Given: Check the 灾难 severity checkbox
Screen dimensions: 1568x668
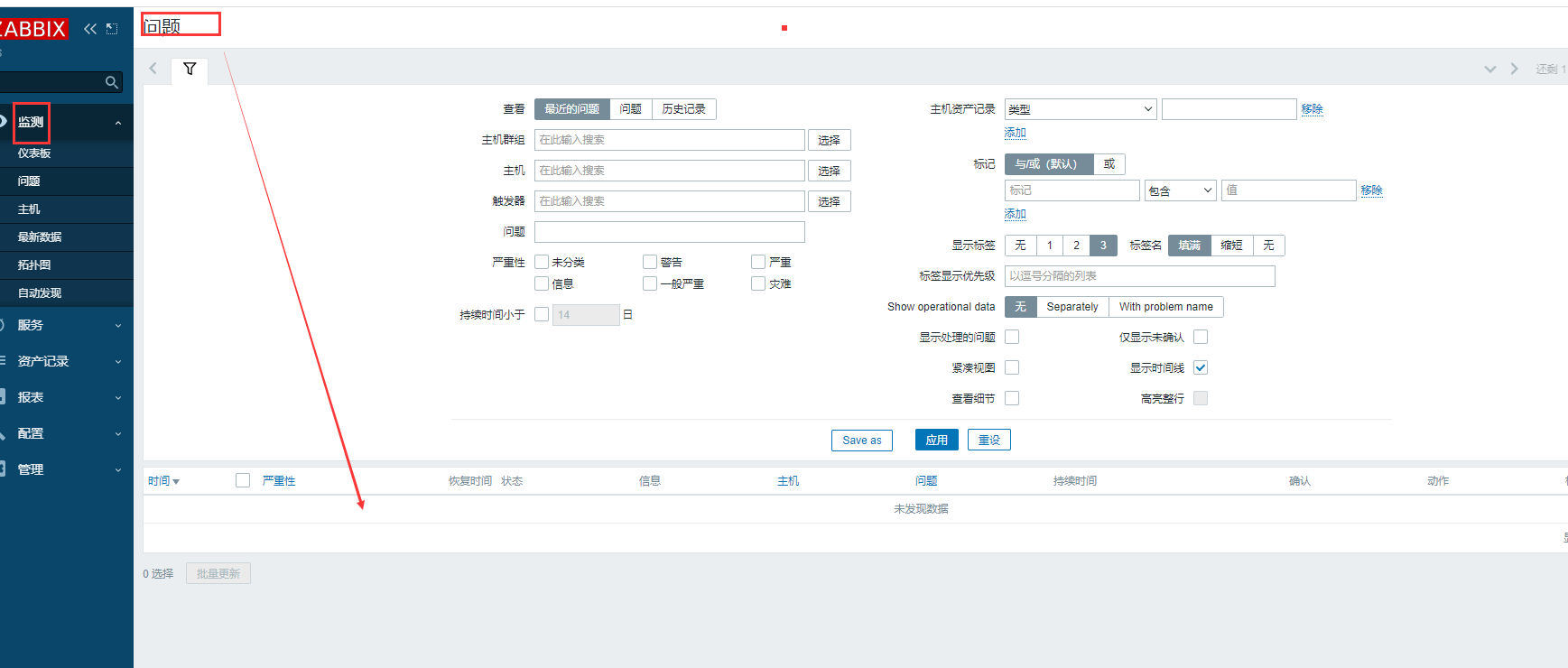Looking at the screenshot, I should coord(758,283).
